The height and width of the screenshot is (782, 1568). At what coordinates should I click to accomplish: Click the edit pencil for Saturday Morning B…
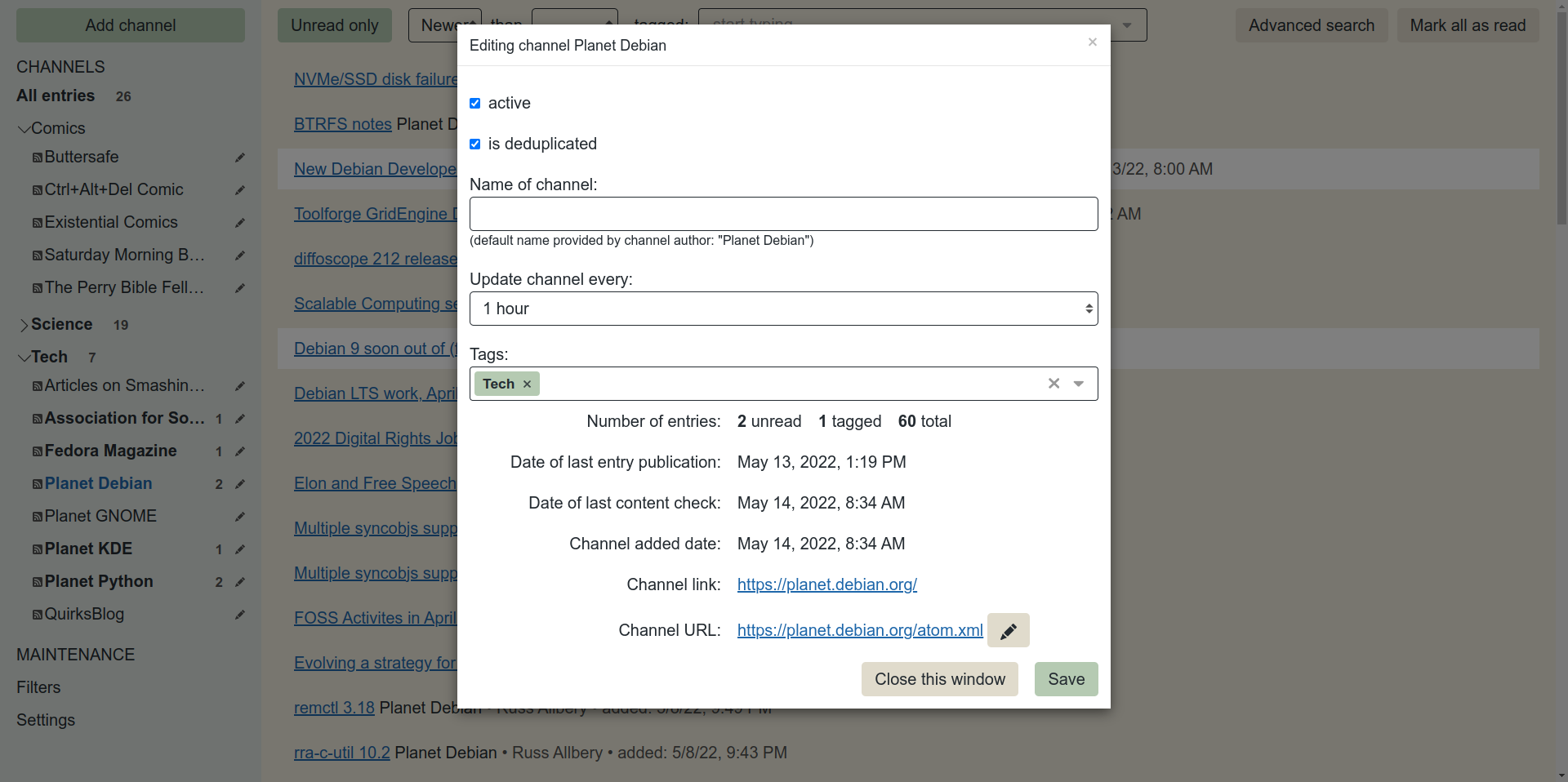pyautogui.click(x=239, y=255)
